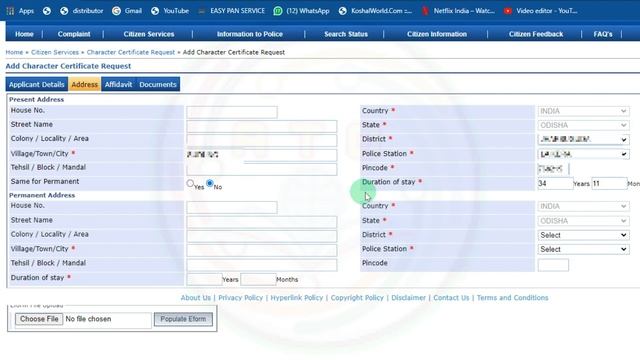Image resolution: width=640 pixels, height=360 pixels.
Task: Open the present address Police Station dropdown
Action: (x=583, y=154)
